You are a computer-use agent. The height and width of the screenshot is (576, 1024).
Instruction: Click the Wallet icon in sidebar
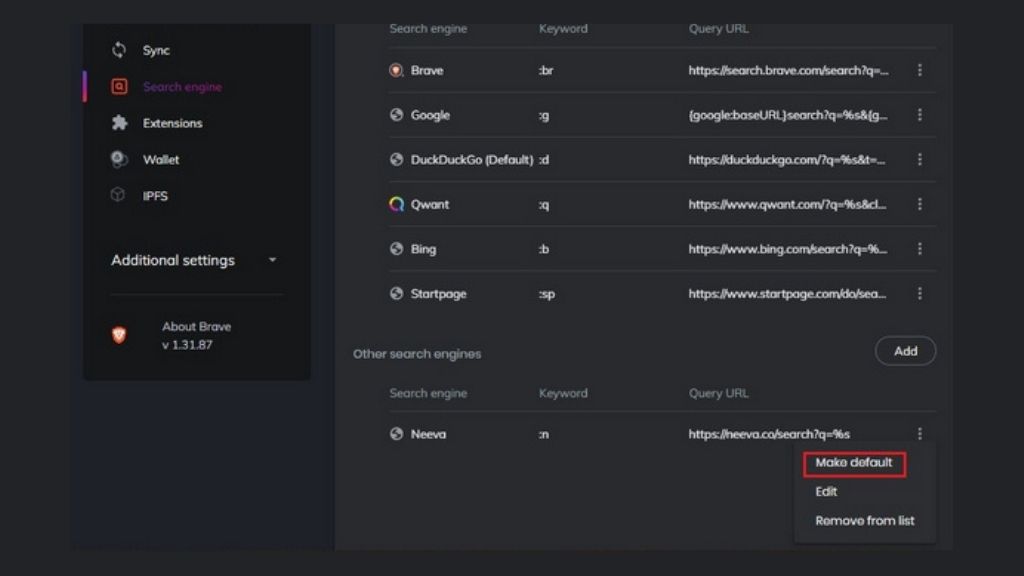pyautogui.click(x=118, y=159)
